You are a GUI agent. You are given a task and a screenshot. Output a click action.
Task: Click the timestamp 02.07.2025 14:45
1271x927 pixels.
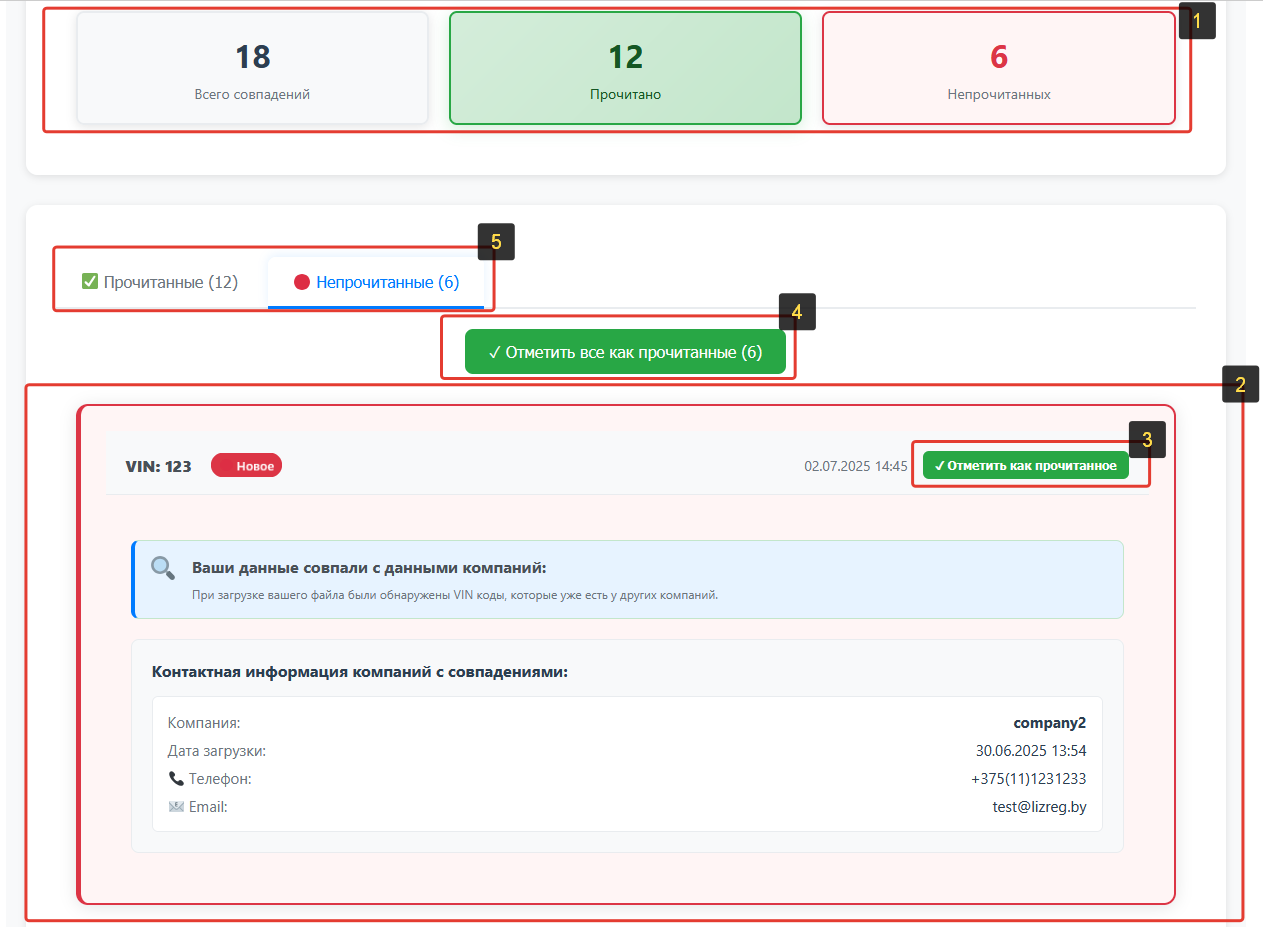(855, 466)
